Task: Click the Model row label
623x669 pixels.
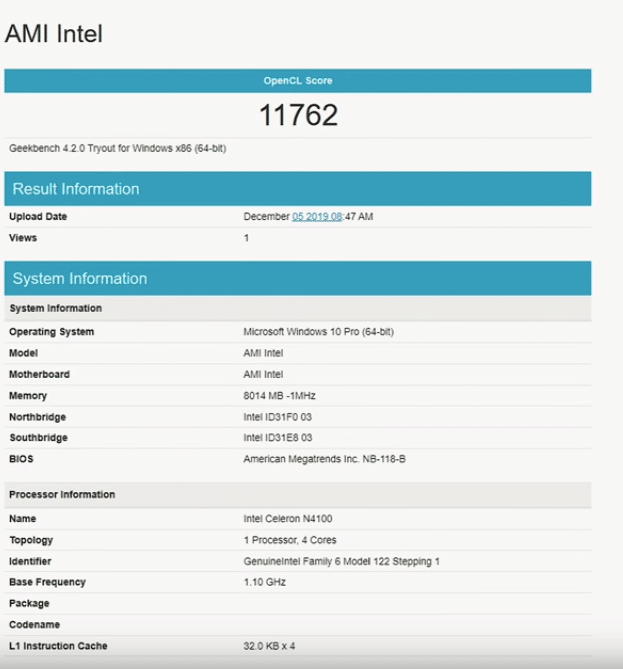Action: (23, 353)
